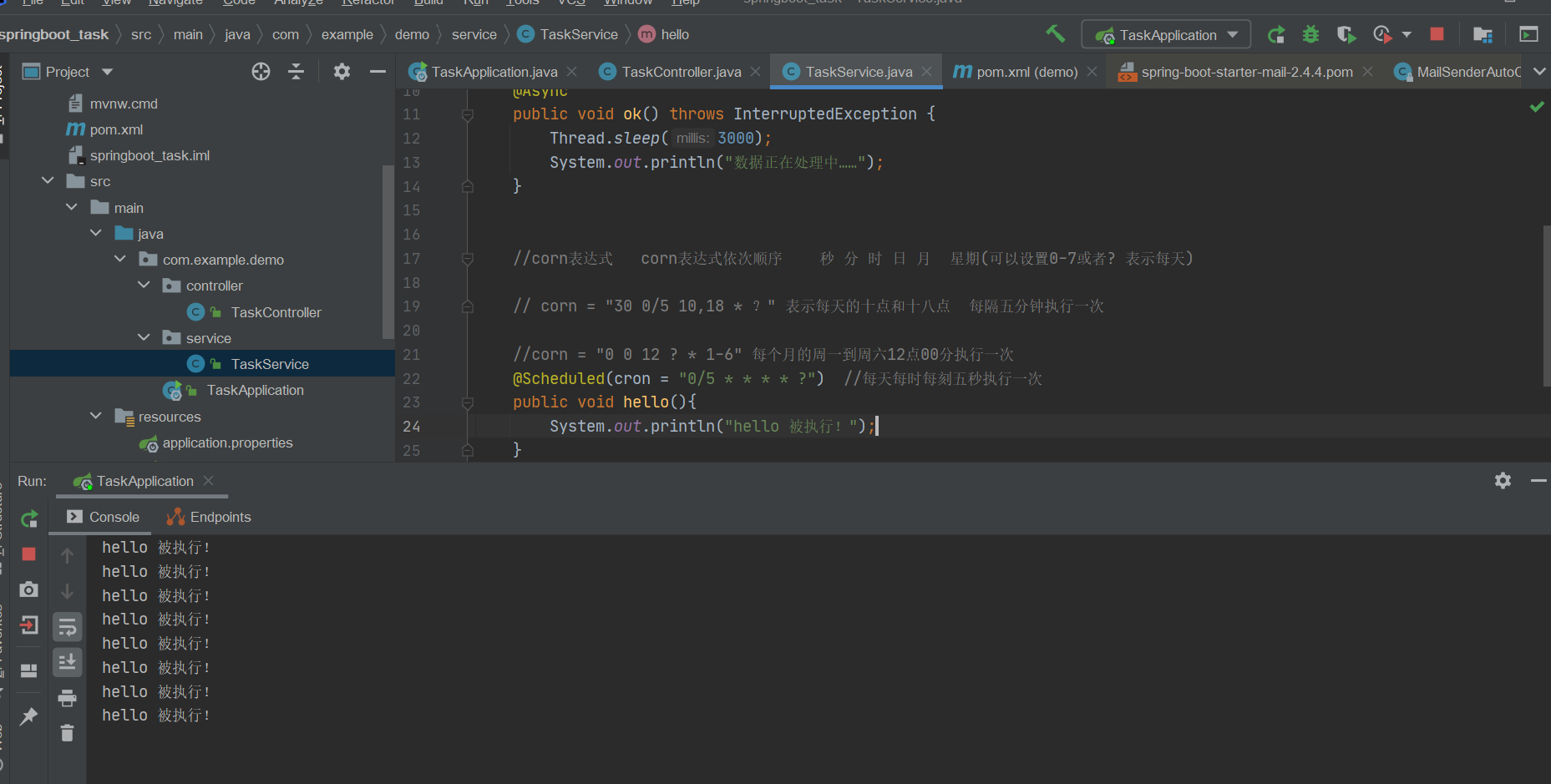The image size is (1551, 784).
Task: Open the pom.xml (demo) tab
Action: [x=1027, y=72]
